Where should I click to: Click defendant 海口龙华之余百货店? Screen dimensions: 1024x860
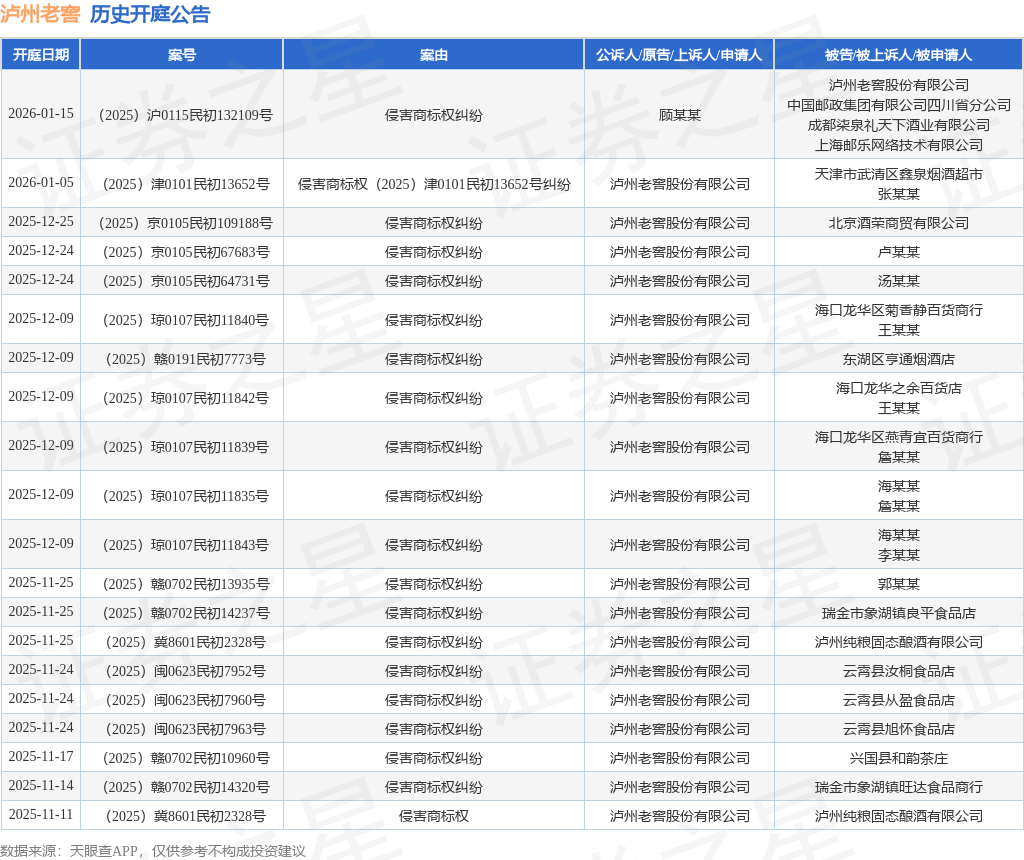point(899,389)
